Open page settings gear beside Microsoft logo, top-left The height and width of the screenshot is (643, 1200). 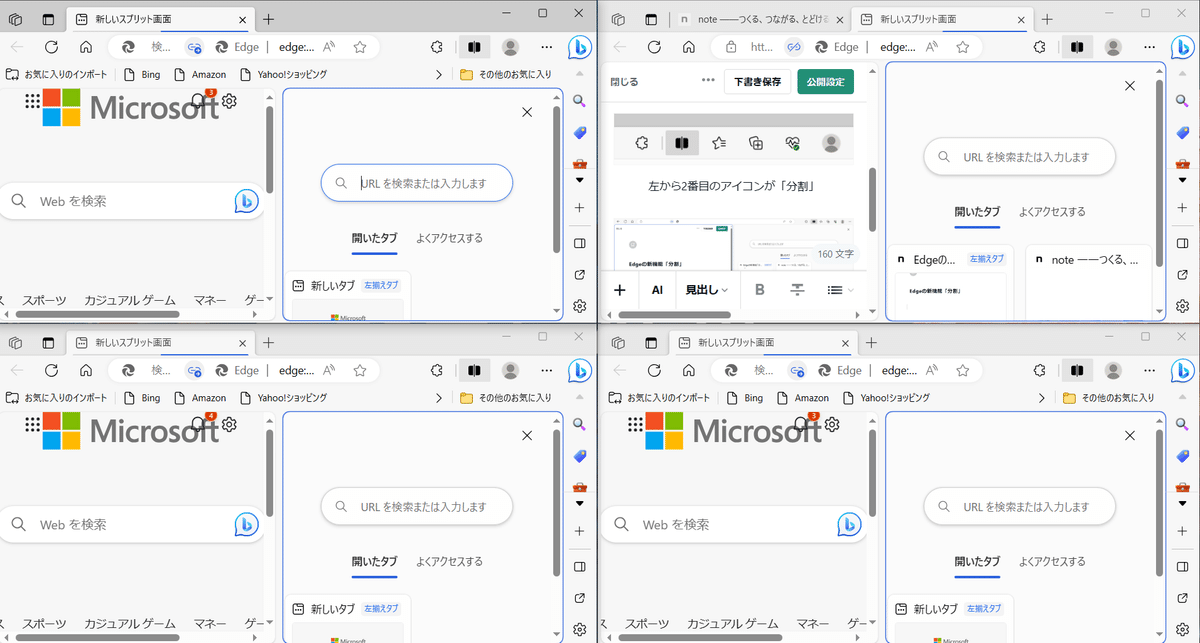(229, 101)
